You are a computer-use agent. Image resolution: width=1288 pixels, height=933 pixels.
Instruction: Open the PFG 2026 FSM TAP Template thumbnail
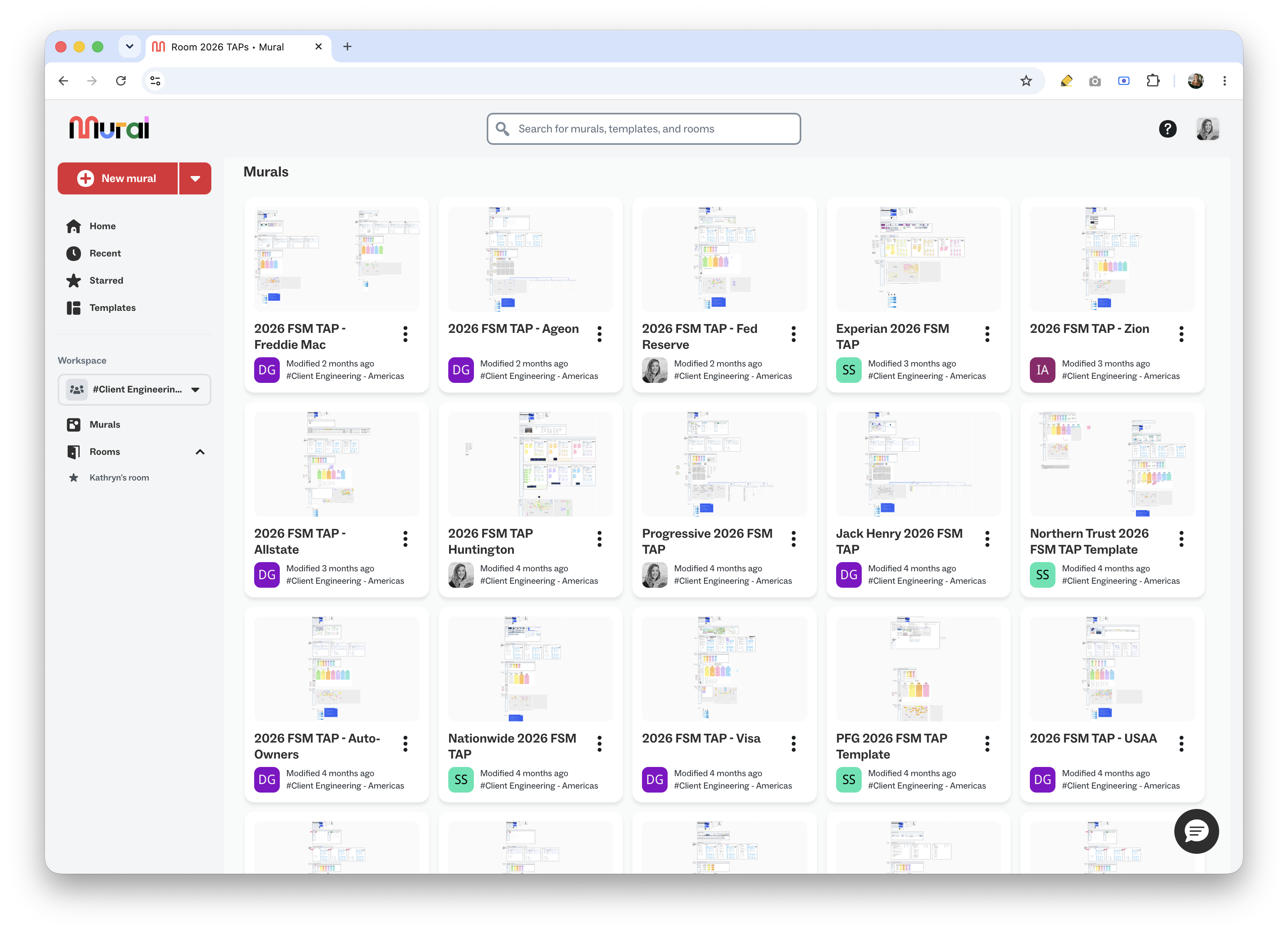pyautogui.click(x=918, y=669)
